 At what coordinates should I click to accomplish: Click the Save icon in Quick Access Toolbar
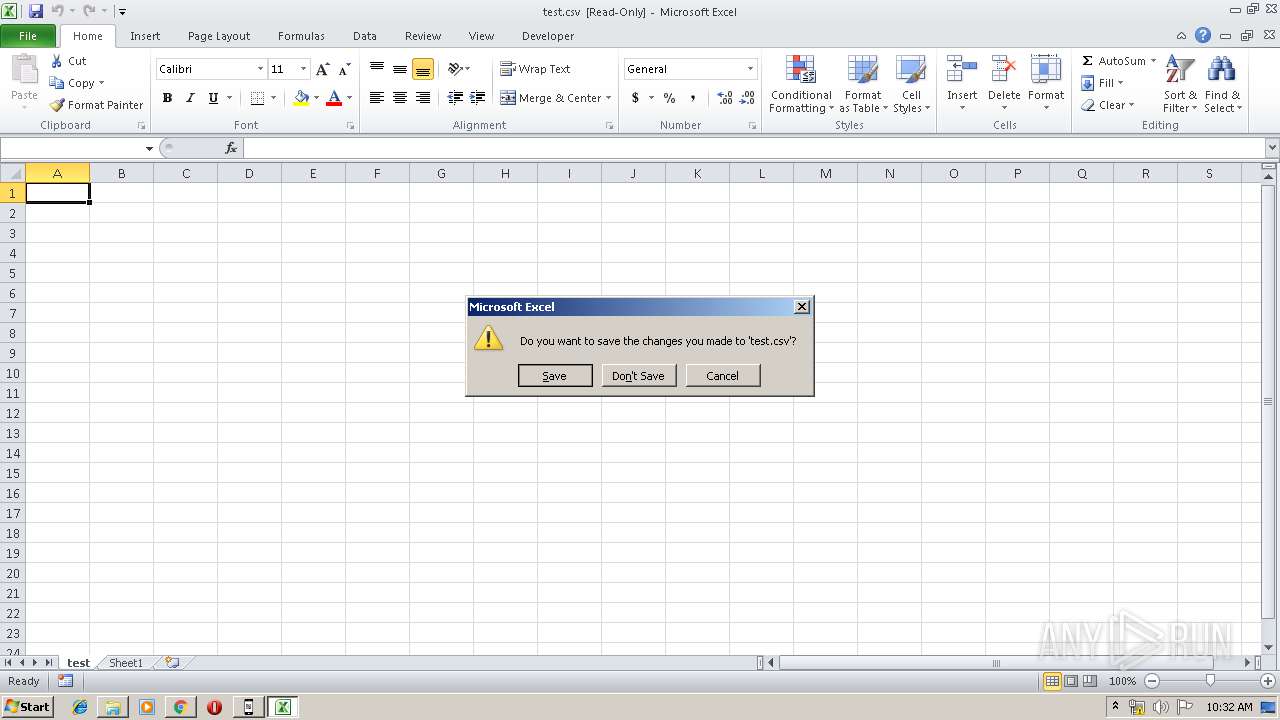[36, 11]
